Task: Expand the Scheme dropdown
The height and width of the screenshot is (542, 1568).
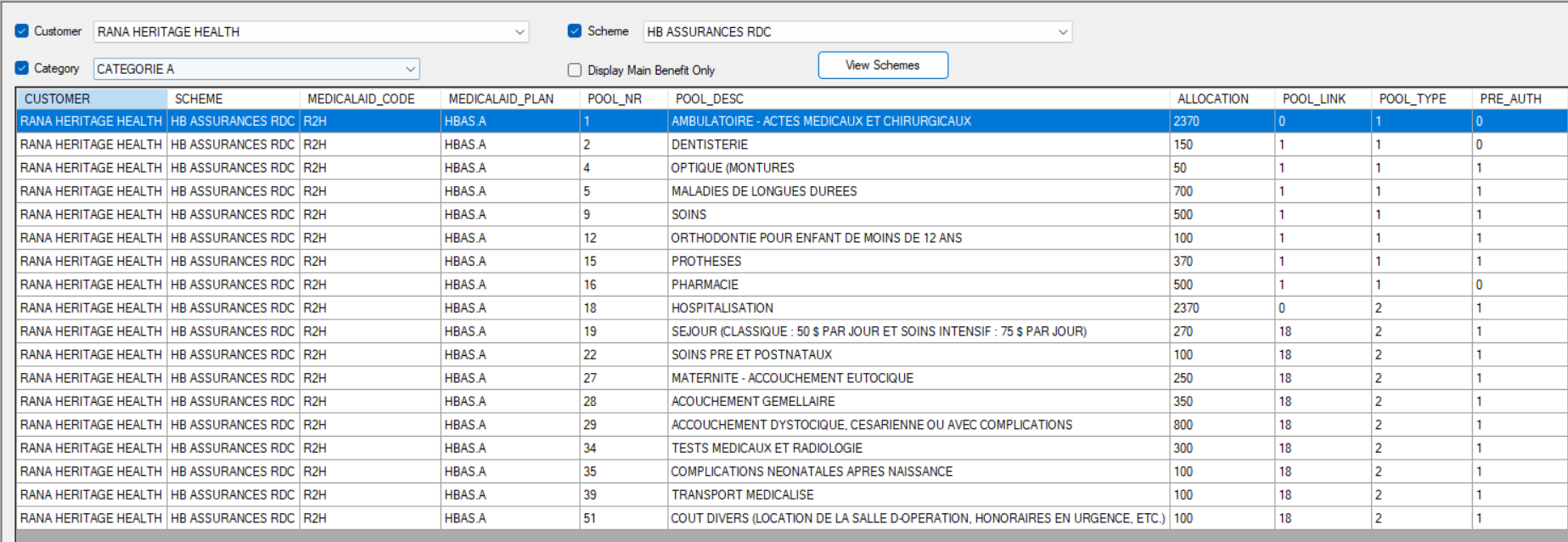Action: click(1062, 32)
